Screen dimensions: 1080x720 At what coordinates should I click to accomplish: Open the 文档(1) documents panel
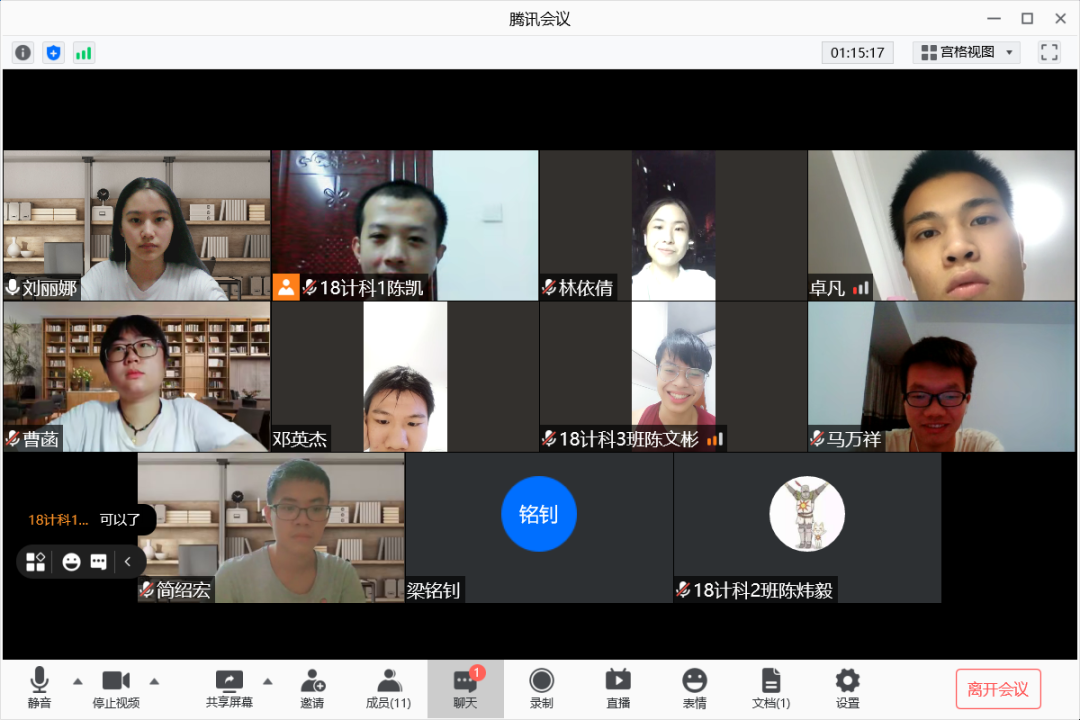click(771, 688)
